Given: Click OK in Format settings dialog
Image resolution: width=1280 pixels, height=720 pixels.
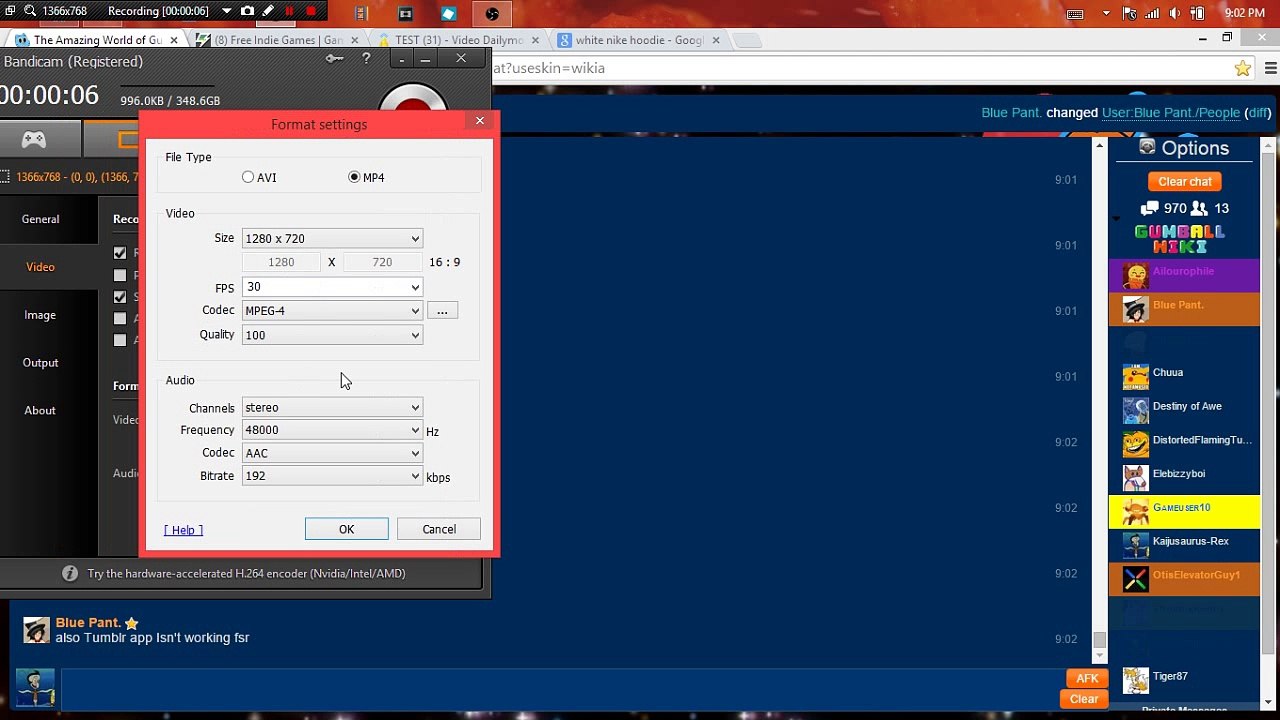Looking at the screenshot, I should pyautogui.click(x=346, y=529).
